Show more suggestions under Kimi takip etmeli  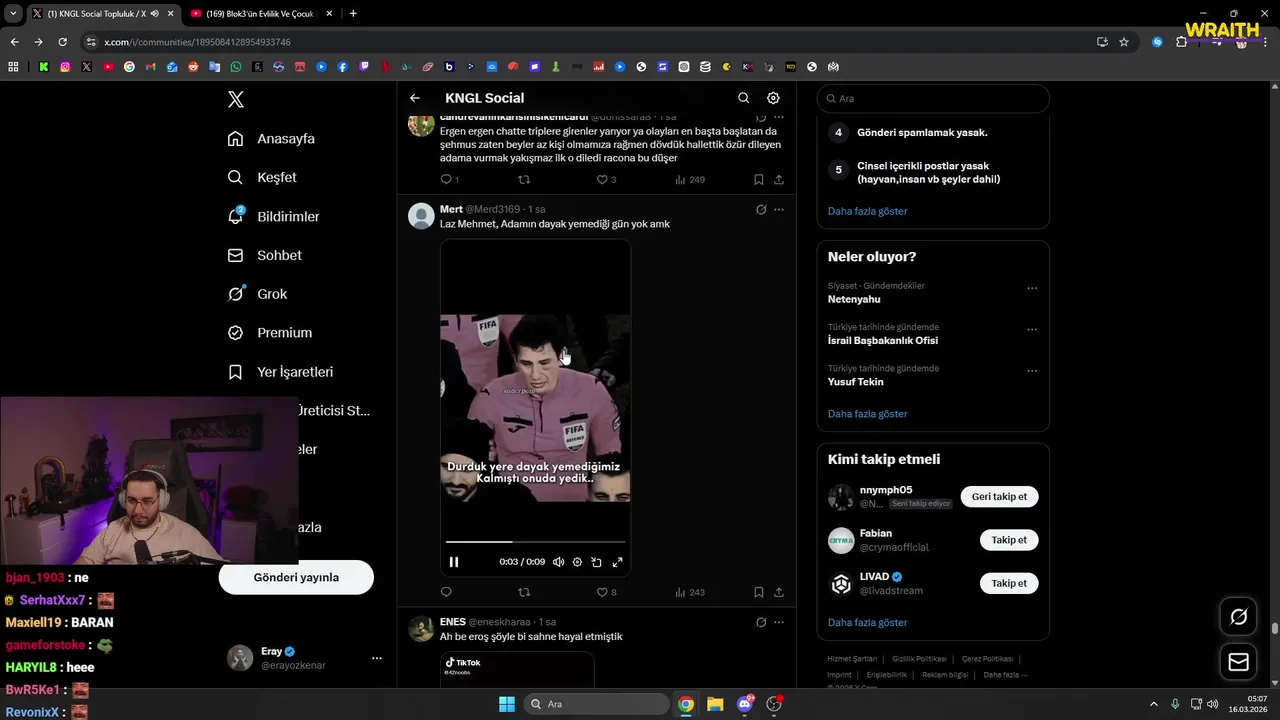pyautogui.click(x=867, y=622)
